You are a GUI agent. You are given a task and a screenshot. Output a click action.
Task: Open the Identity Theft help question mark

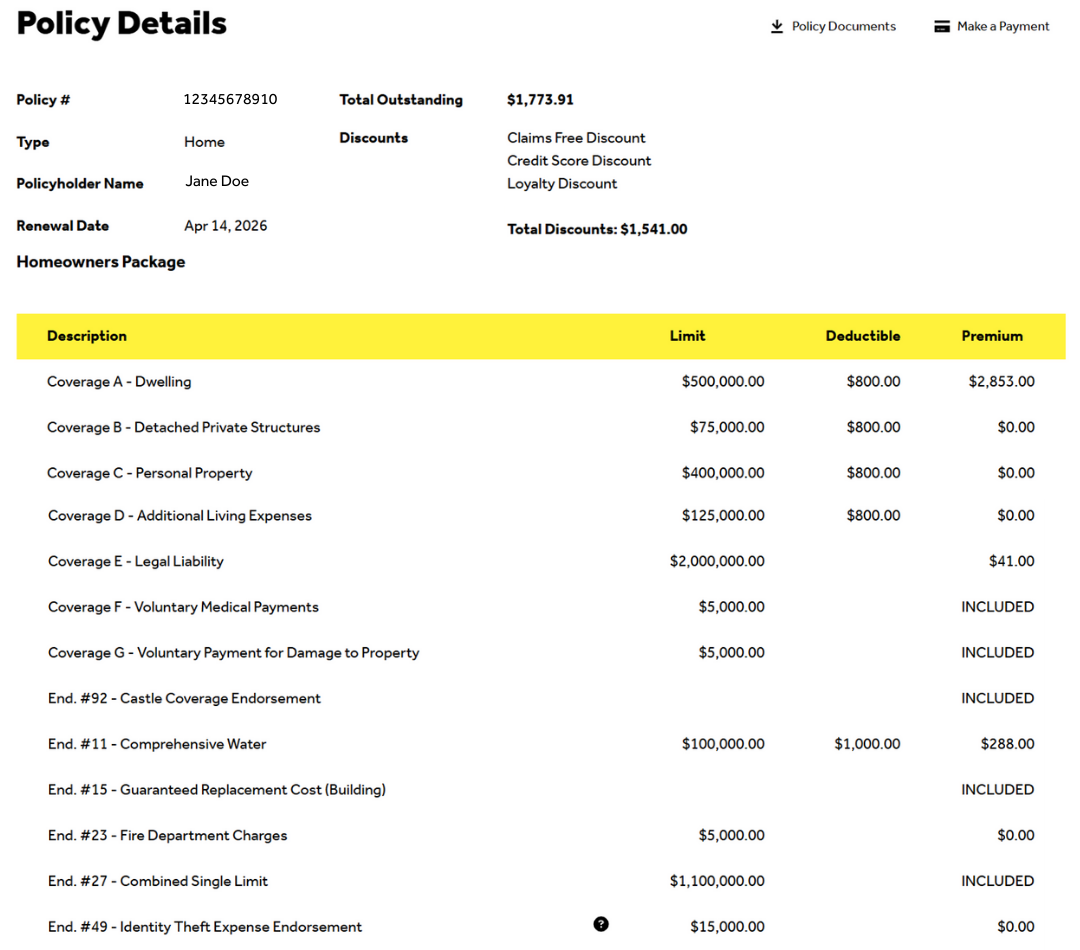point(600,924)
